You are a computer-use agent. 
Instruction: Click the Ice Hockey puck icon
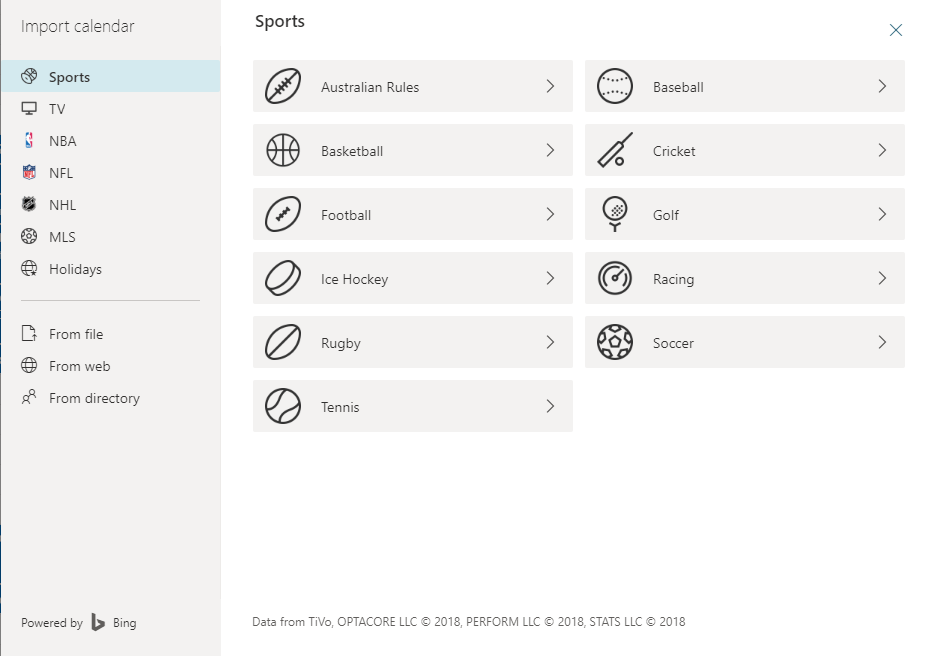(283, 279)
